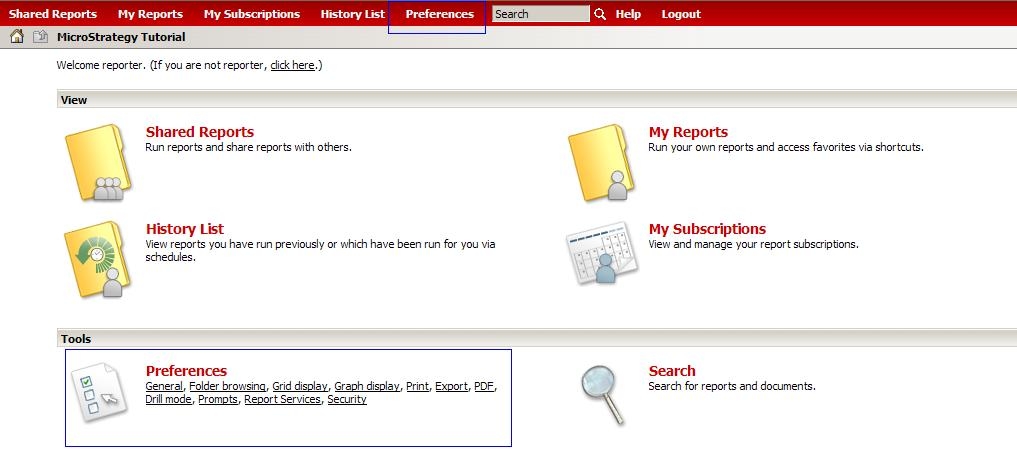Open the History List heading link
This screenshot has width=1017, height=464.
click(x=185, y=229)
